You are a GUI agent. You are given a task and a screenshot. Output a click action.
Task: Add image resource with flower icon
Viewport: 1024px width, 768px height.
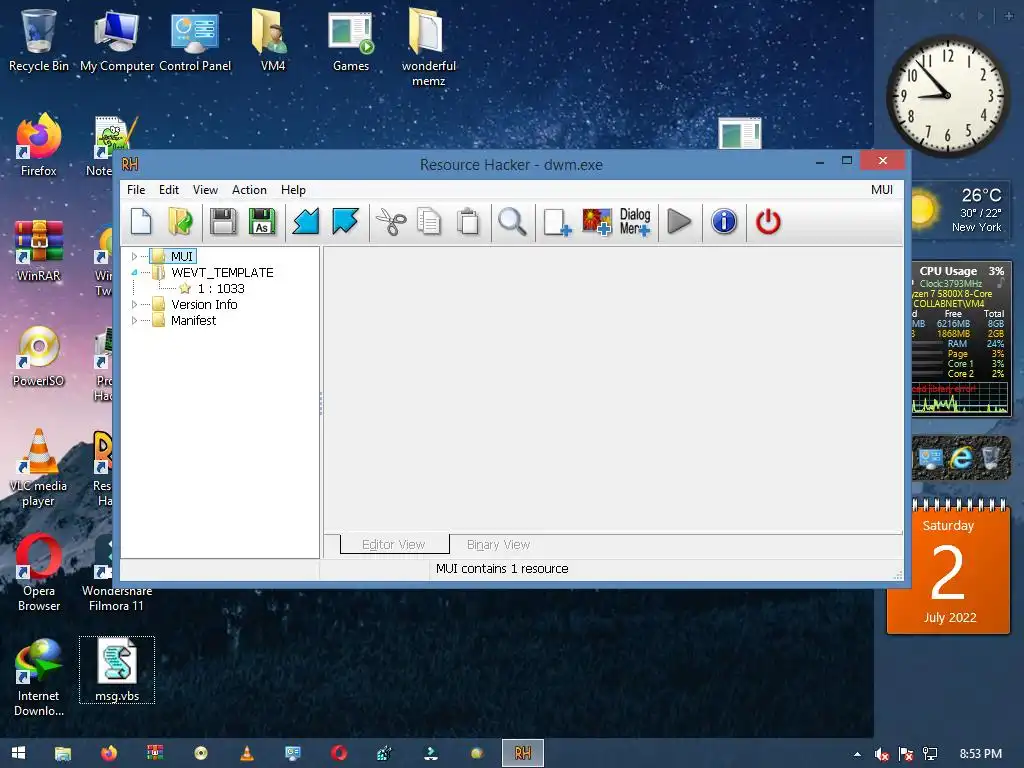click(x=597, y=221)
